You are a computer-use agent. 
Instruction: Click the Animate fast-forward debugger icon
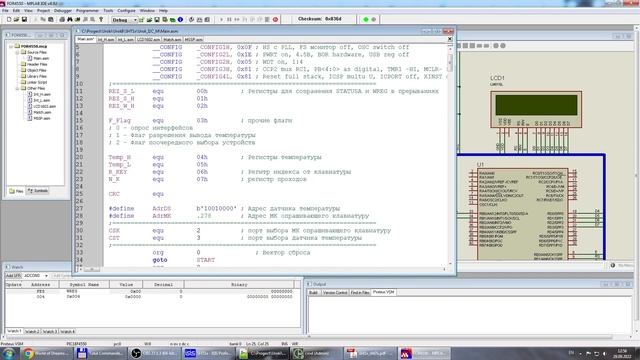(237, 19)
